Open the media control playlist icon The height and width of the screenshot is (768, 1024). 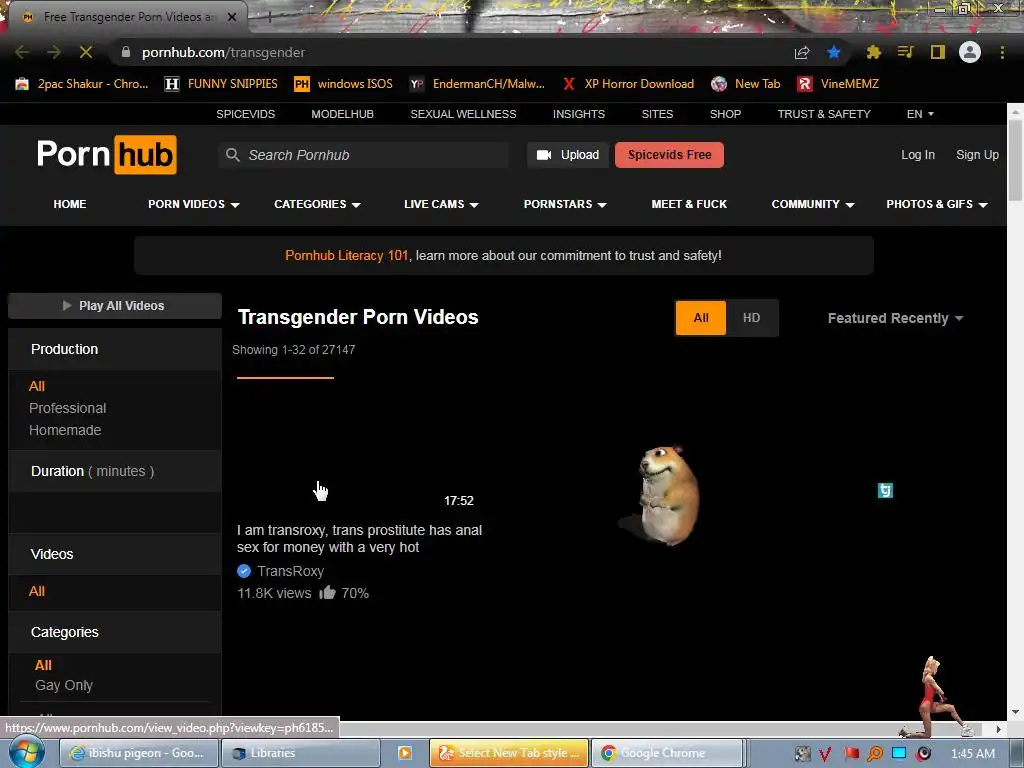[905, 52]
